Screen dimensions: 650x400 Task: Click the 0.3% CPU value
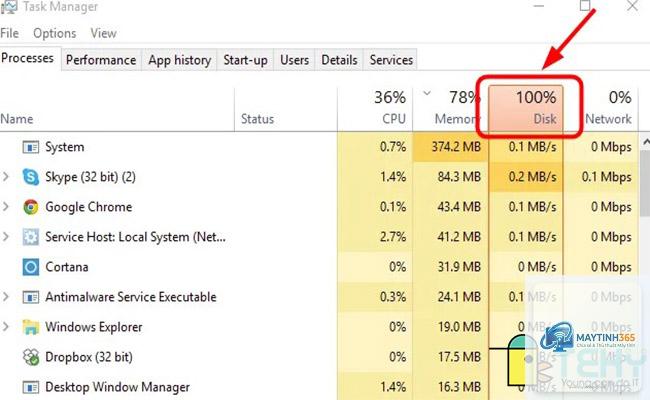click(x=393, y=297)
